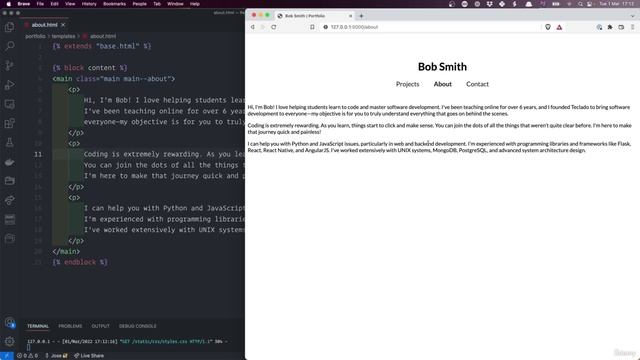Viewport: 640px width, 360px height.
Task: Open the Projects link on the page
Action: tap(407, 84)
